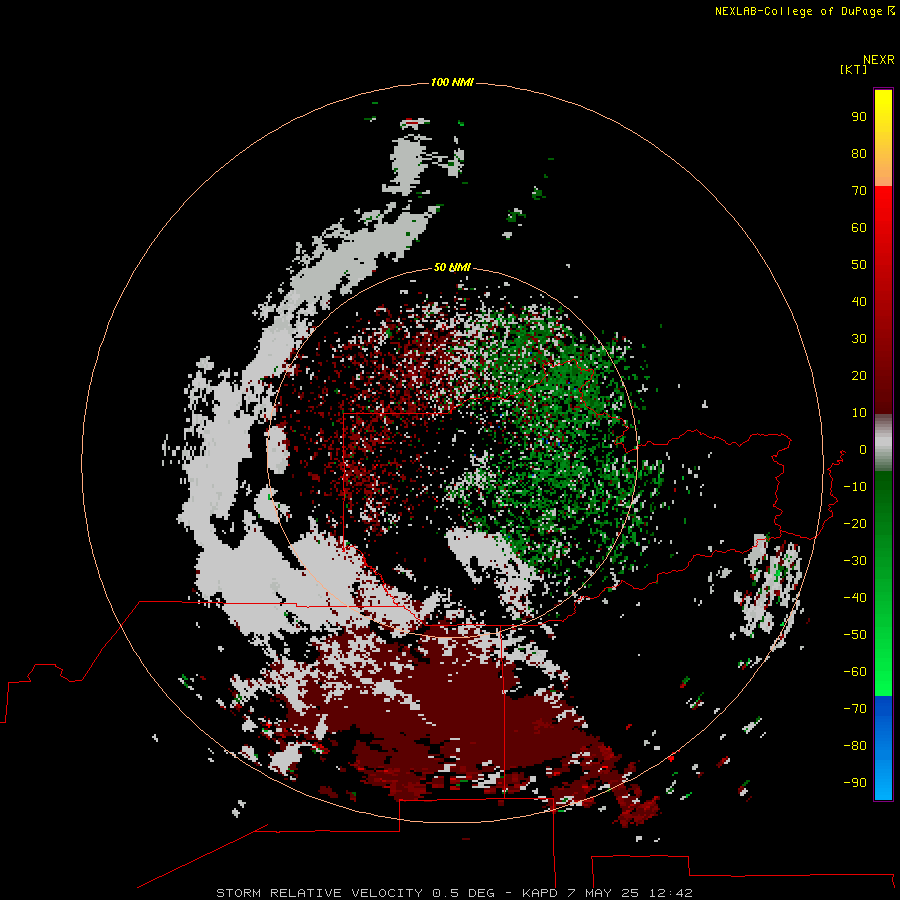Click the -50 value on velocity scale
900x900 pixels.
click(x=855, y=635)
